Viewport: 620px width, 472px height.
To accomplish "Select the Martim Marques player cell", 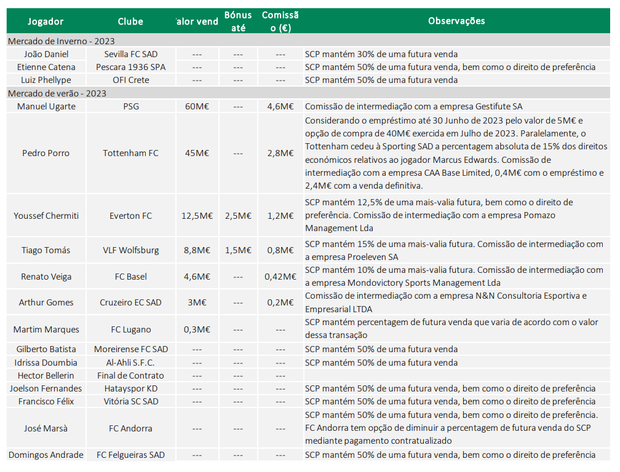I will click(48, 329).
